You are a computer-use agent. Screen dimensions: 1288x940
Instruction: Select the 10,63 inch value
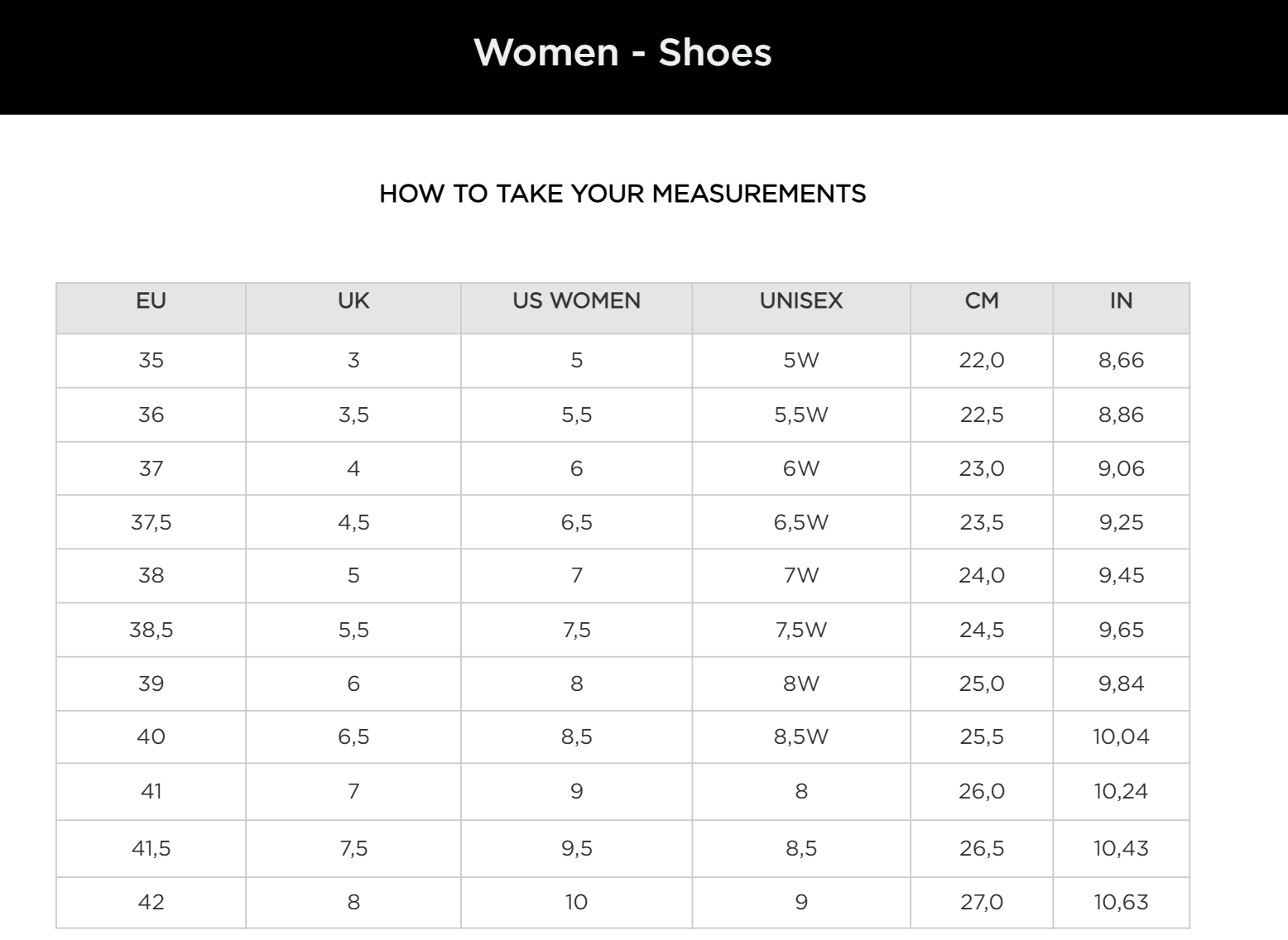[1121, 902]
